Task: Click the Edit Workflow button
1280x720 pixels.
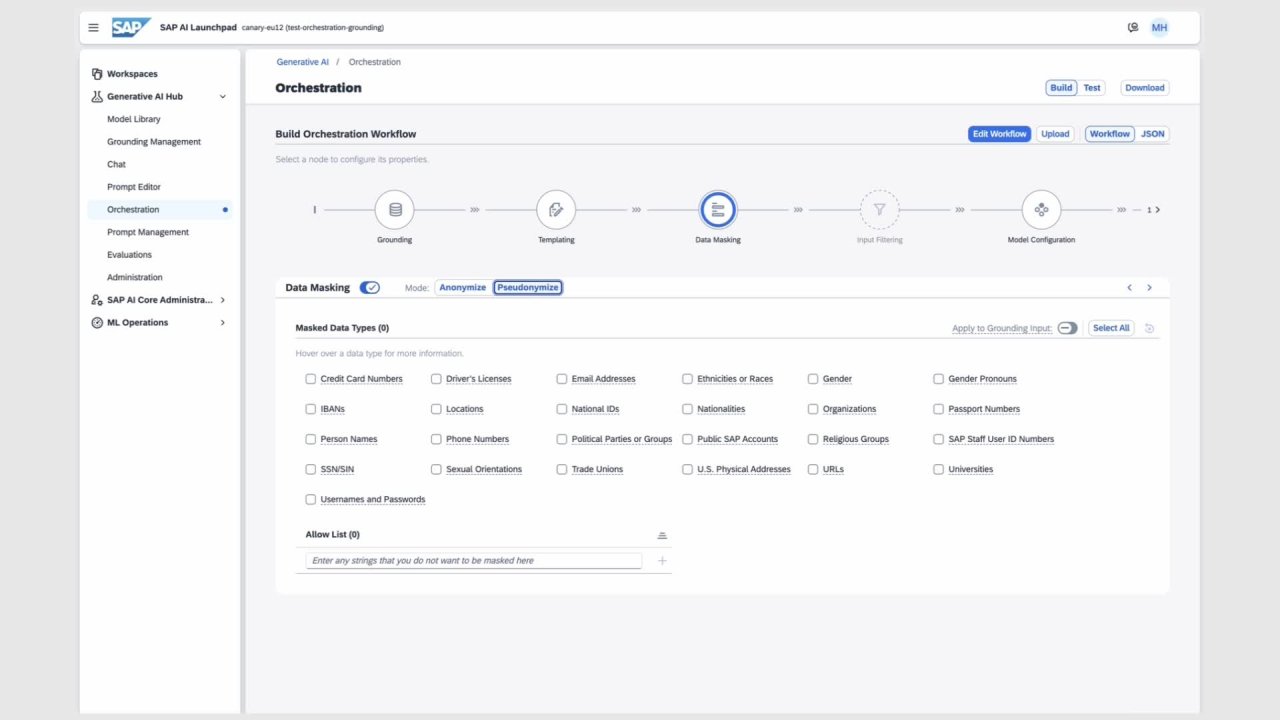Action: (1000, 134)
